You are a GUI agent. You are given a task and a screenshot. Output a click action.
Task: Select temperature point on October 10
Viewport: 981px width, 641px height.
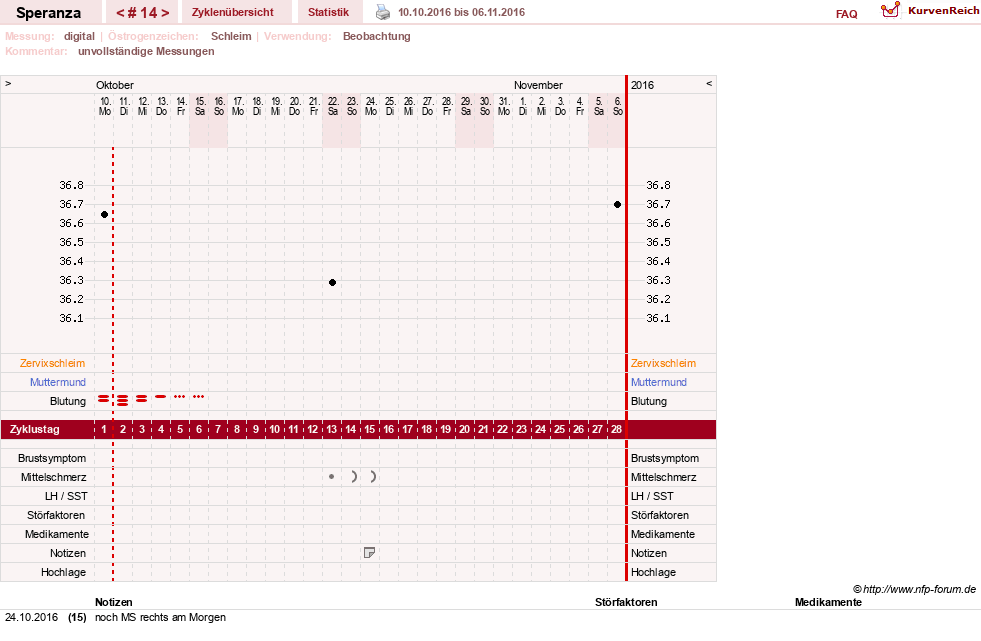[x=104, y=215]
